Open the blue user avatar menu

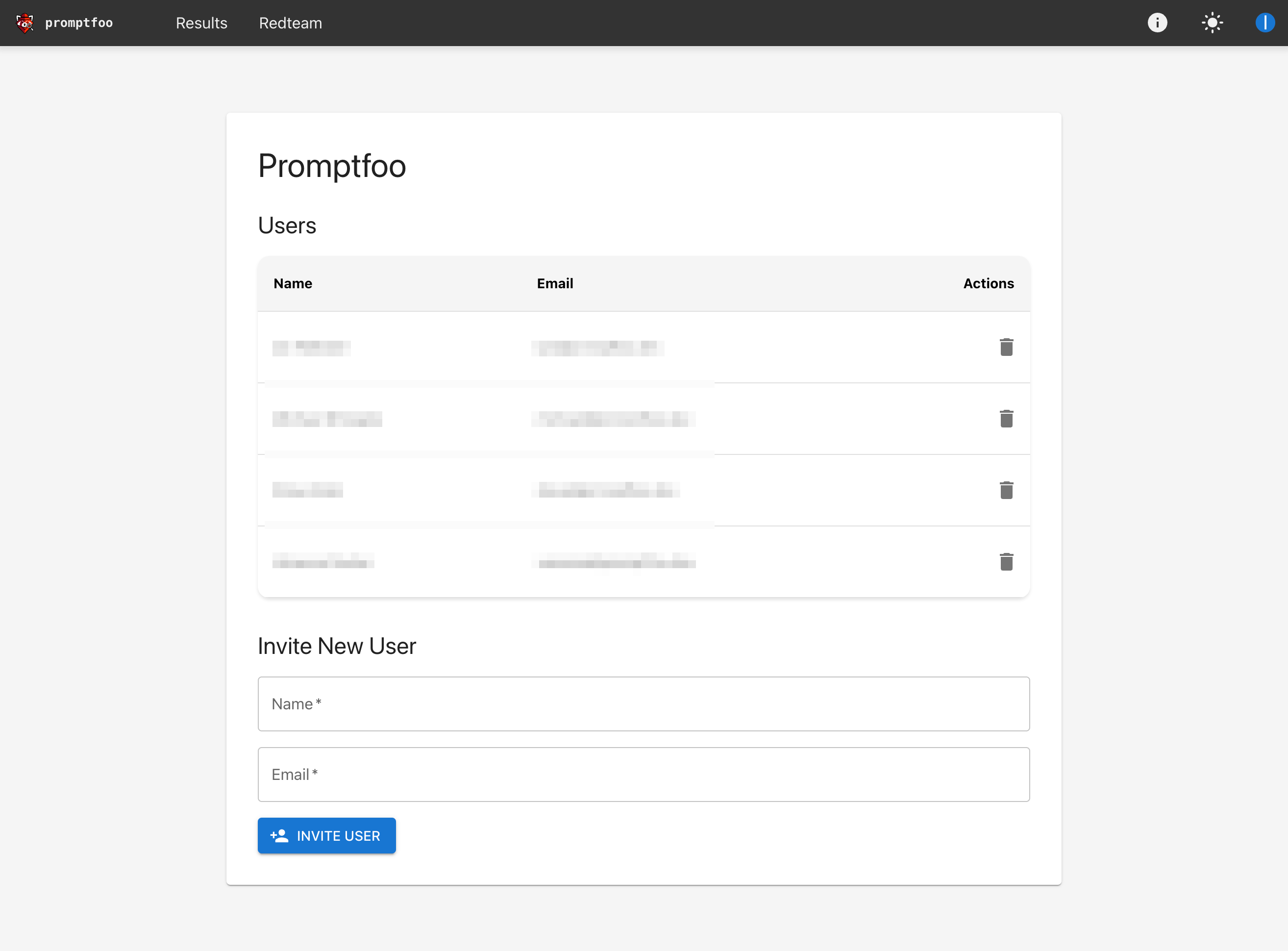click(1264, 23)
